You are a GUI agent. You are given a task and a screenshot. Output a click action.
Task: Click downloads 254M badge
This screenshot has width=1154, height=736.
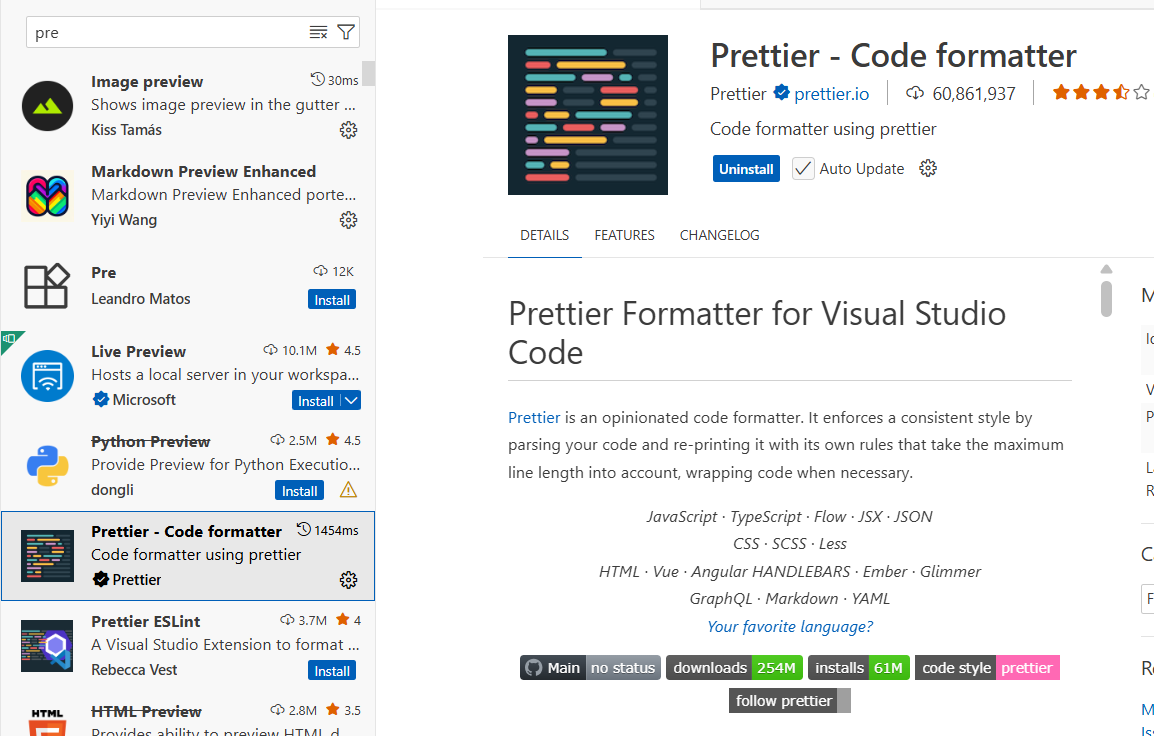734,668
